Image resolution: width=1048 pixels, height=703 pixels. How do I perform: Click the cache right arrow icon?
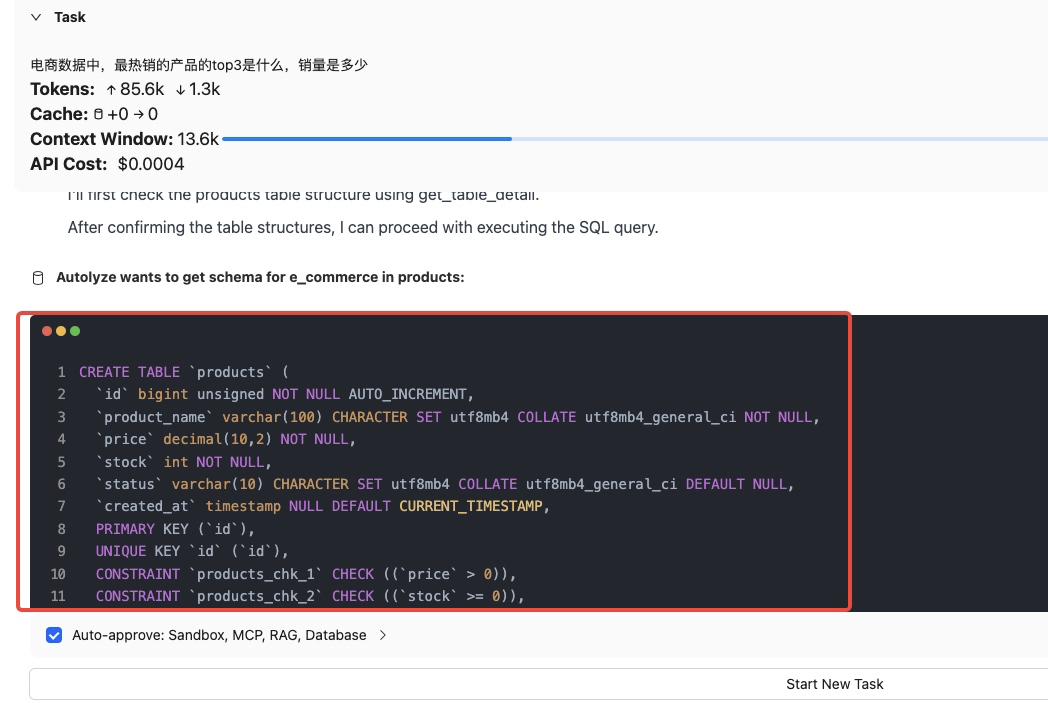pyautogui.click(x=138, y=114)
